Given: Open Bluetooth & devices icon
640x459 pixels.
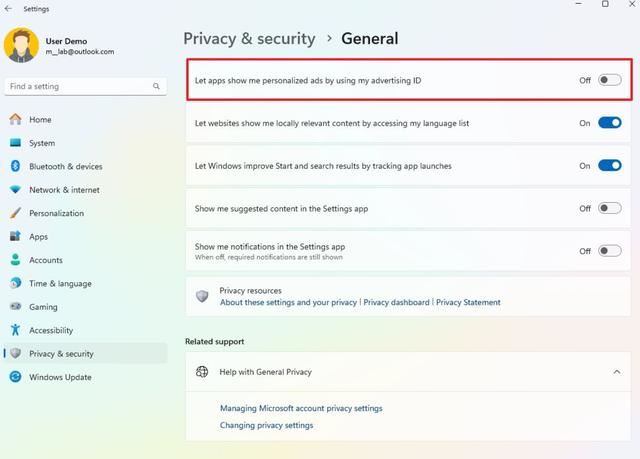Looking at the screenshot, I should pyautogui.click(x=15, y=166).
